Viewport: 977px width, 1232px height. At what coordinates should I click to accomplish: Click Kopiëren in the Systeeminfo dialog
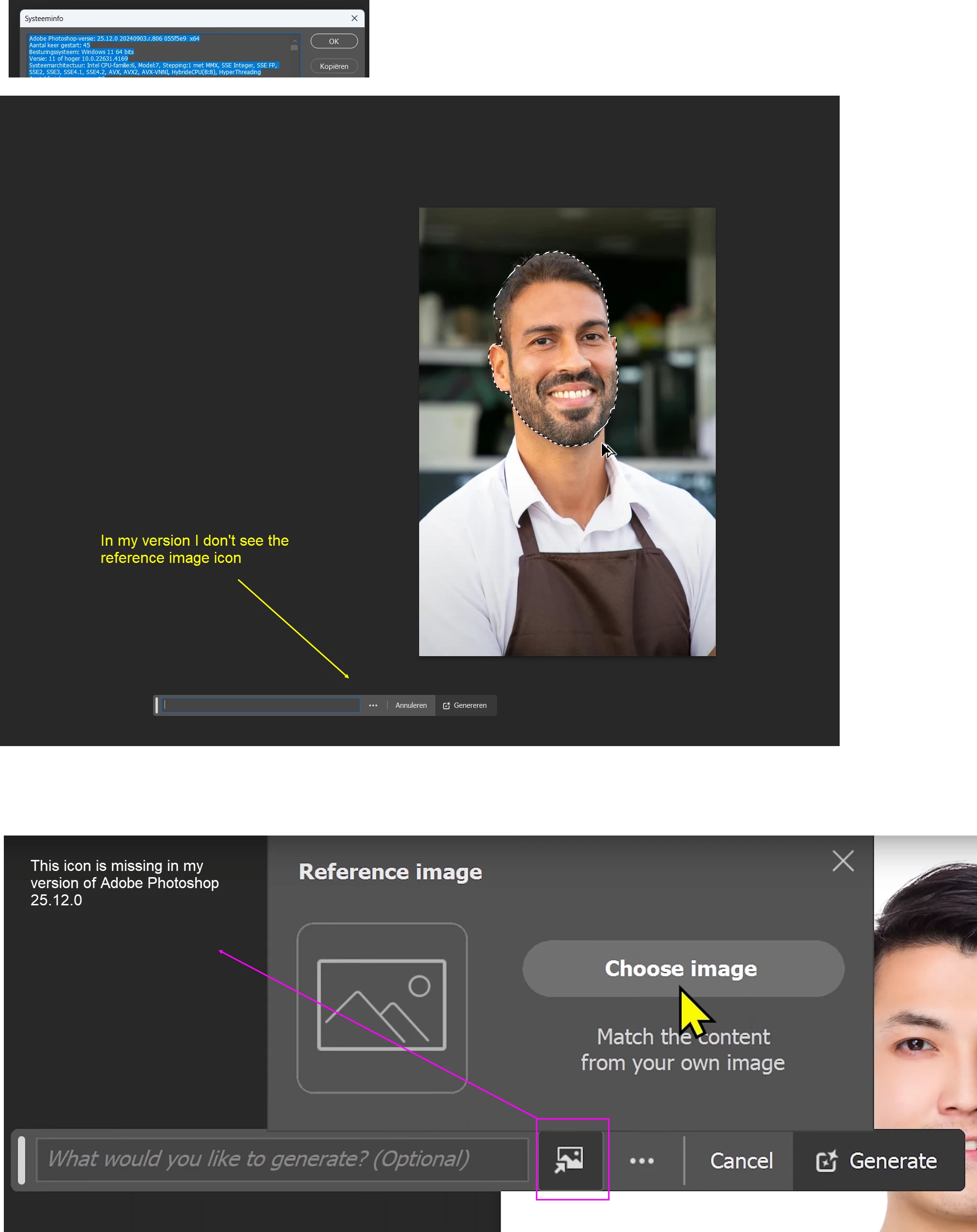coord(334,66)
